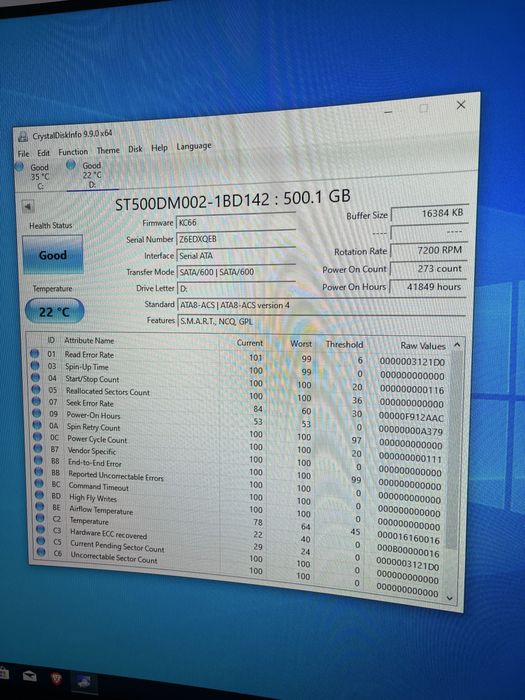Open the Edit menu
Screen dimensions: 525x700
point(43,153)
